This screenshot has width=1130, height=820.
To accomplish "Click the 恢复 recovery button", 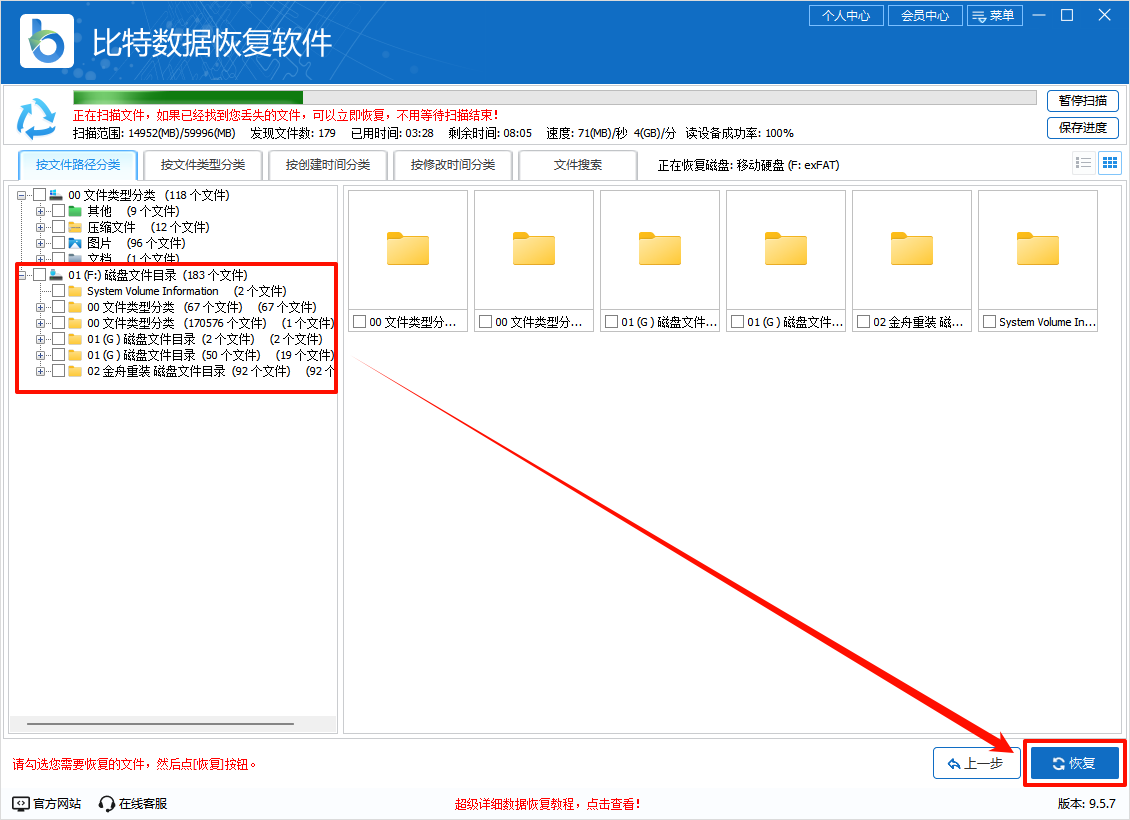I will coord(1074,762).
